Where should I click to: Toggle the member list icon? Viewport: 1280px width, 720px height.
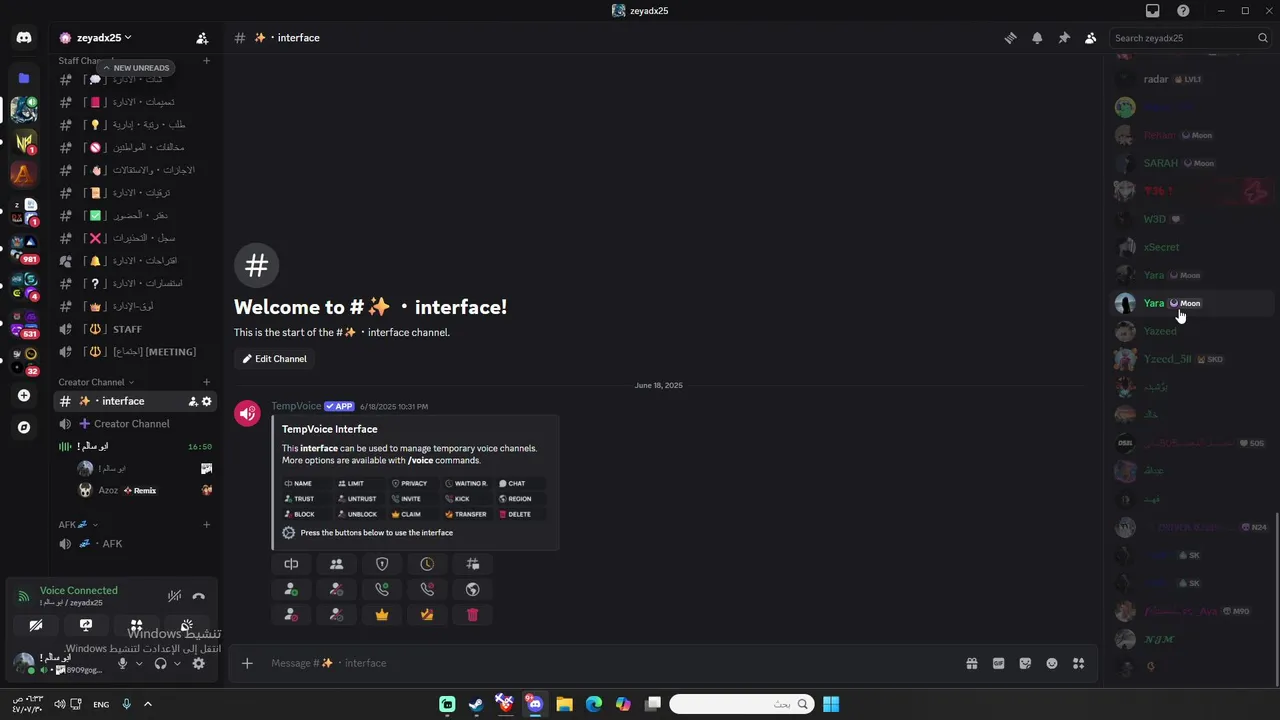[x=1091, y=38]
